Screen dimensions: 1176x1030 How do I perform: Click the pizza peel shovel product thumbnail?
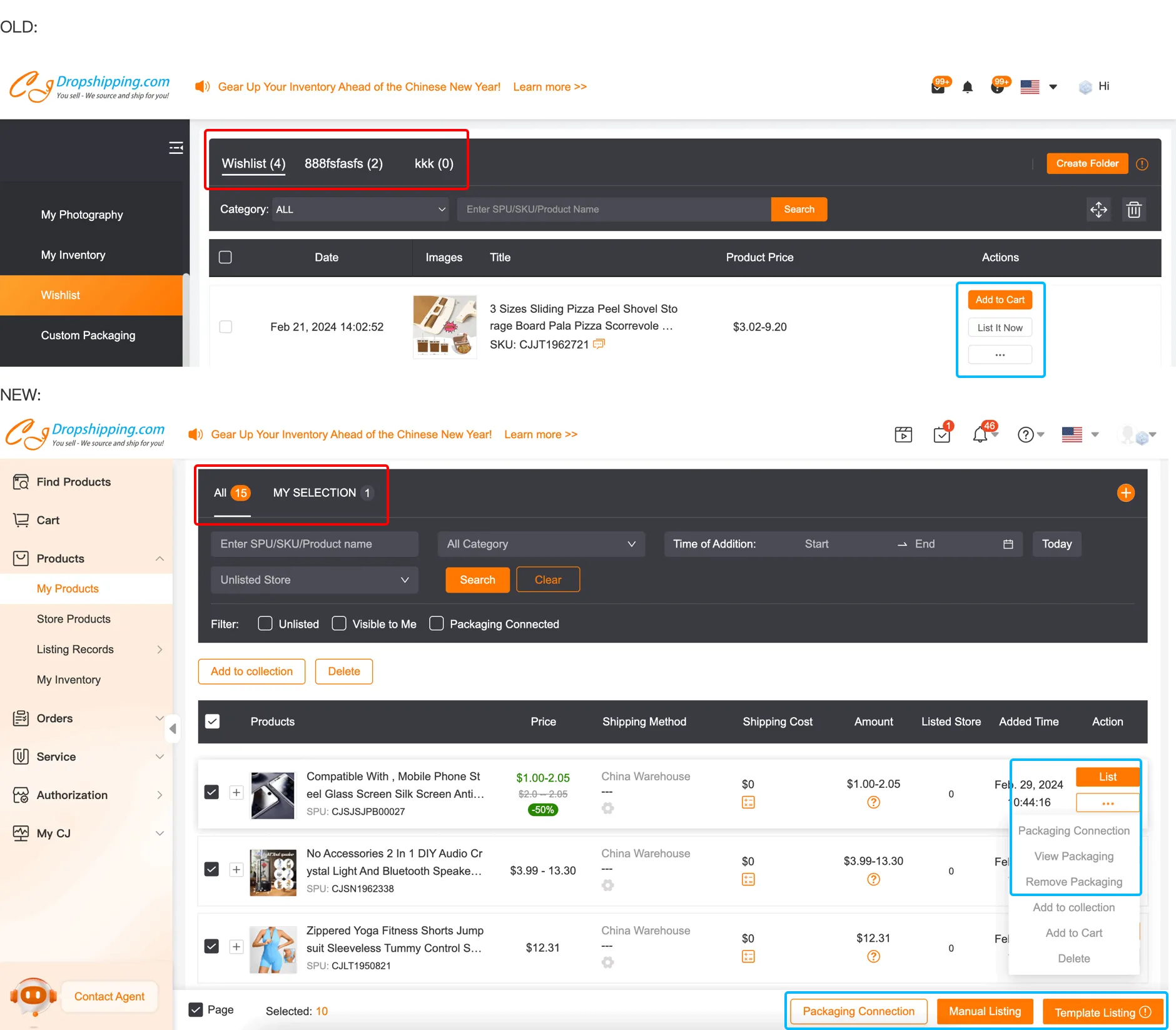[445, 327]
